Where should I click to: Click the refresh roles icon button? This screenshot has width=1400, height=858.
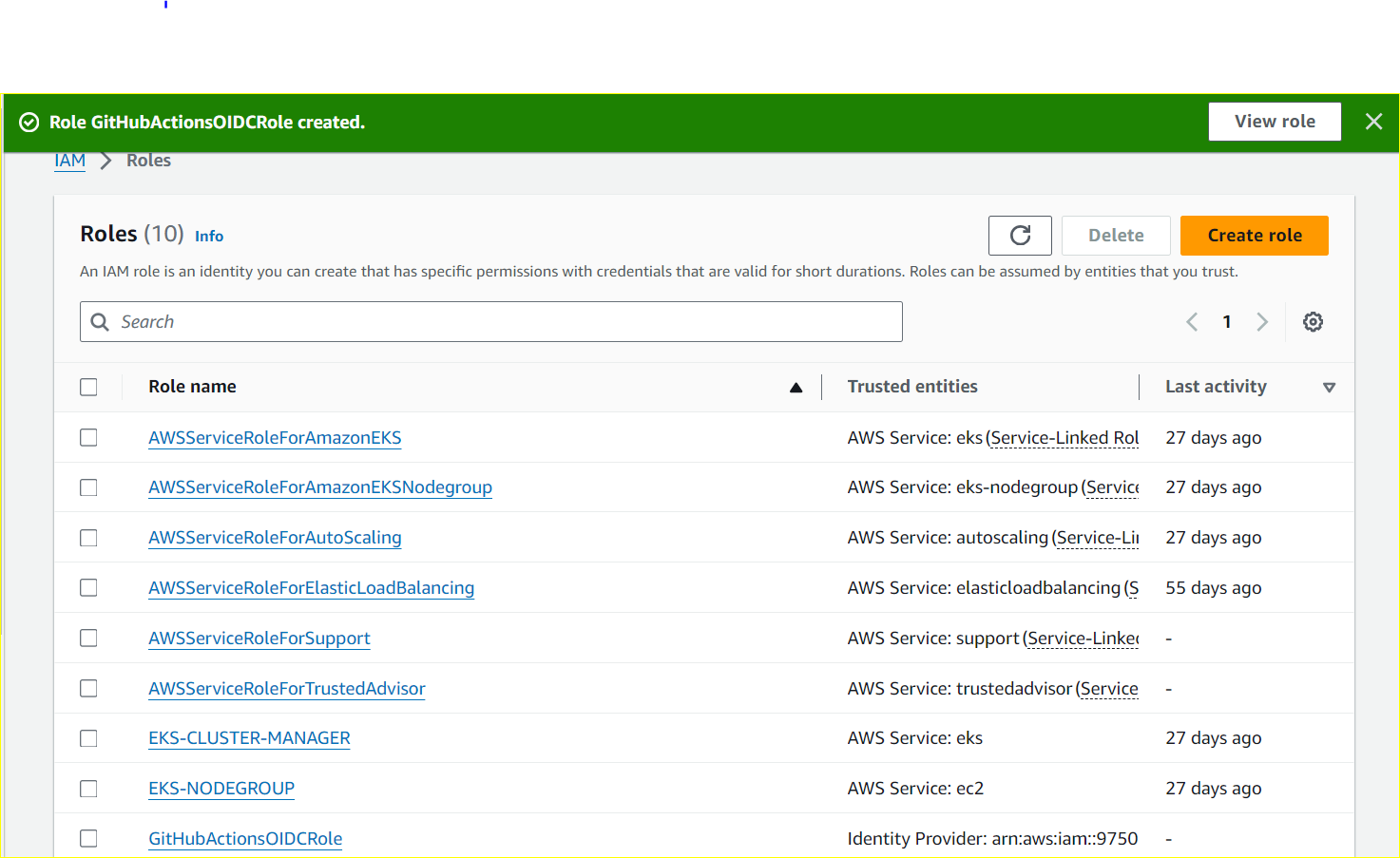[x=1020, y=236]
